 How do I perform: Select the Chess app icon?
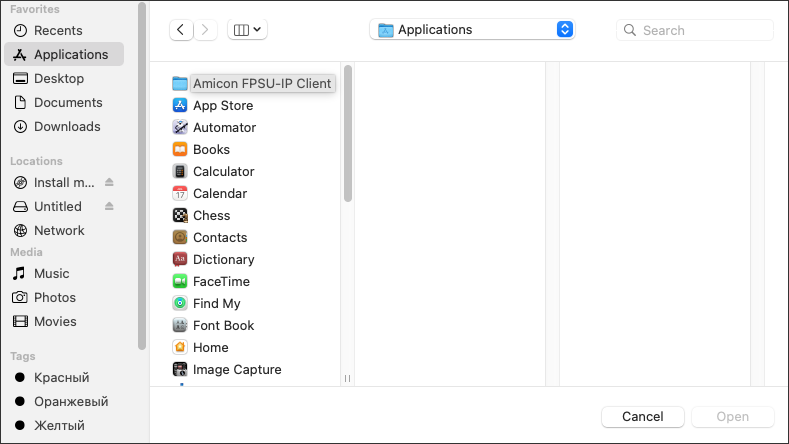tap(180, 215)
